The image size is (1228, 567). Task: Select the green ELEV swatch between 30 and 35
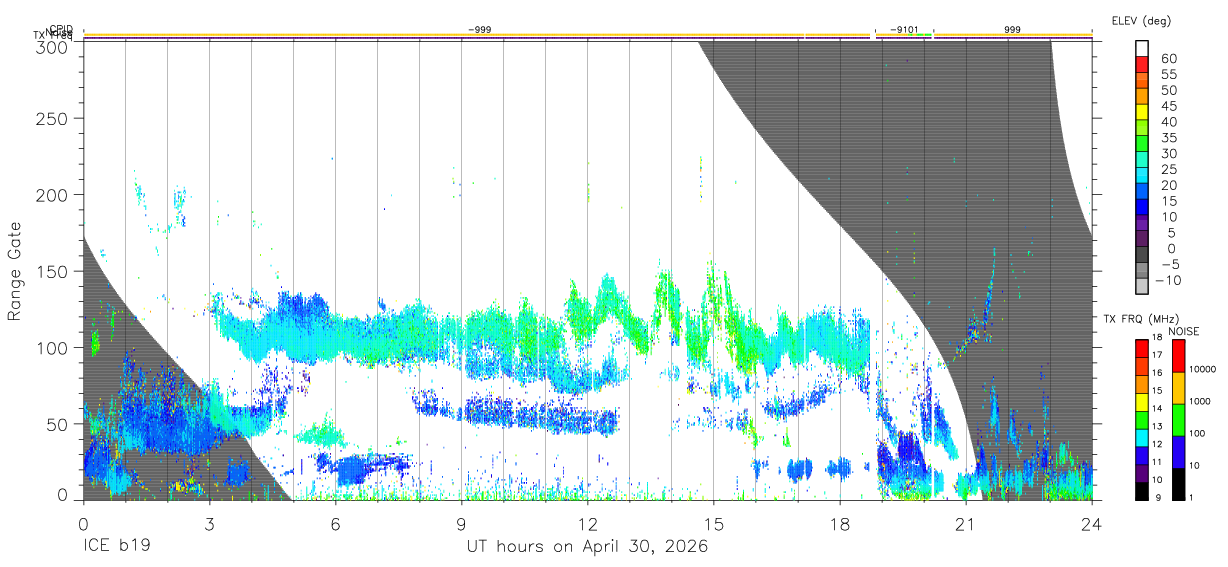(x=1143, y=145)
